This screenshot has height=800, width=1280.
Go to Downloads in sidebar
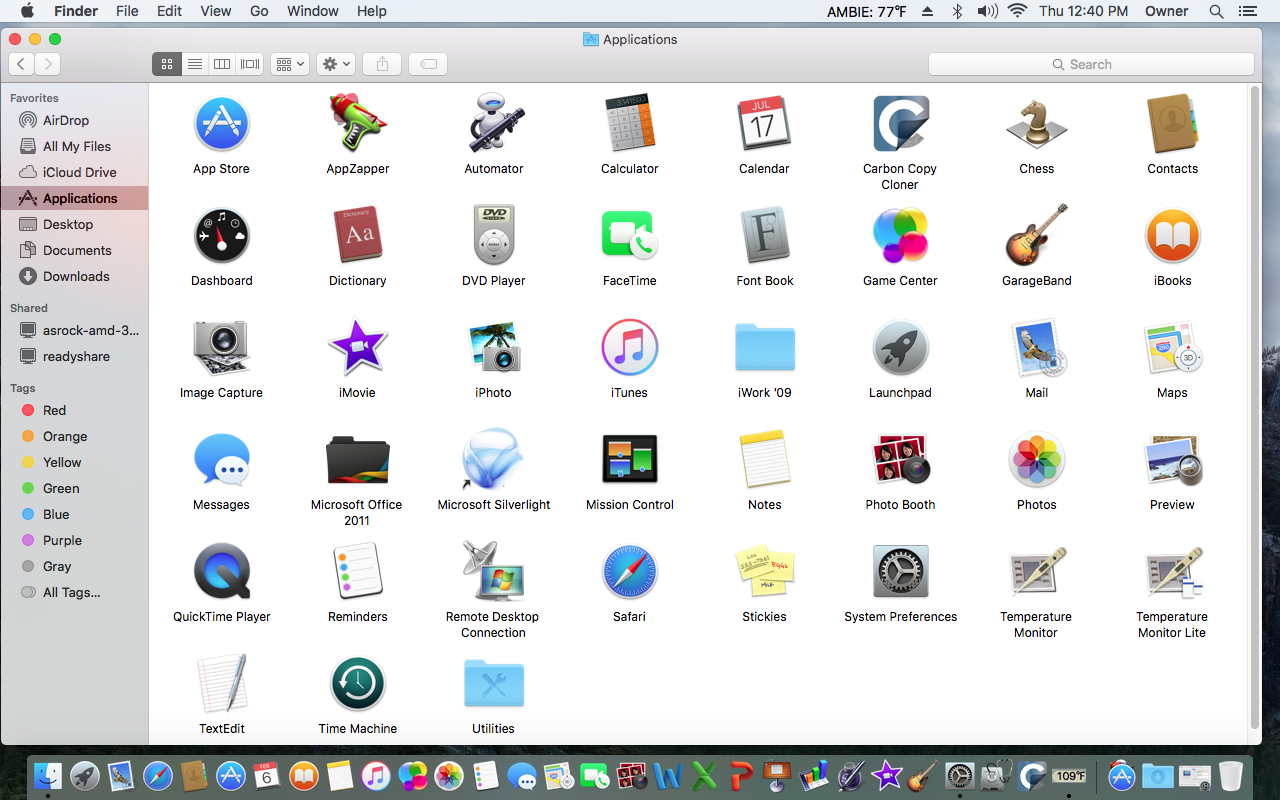(x=76, y=276)
